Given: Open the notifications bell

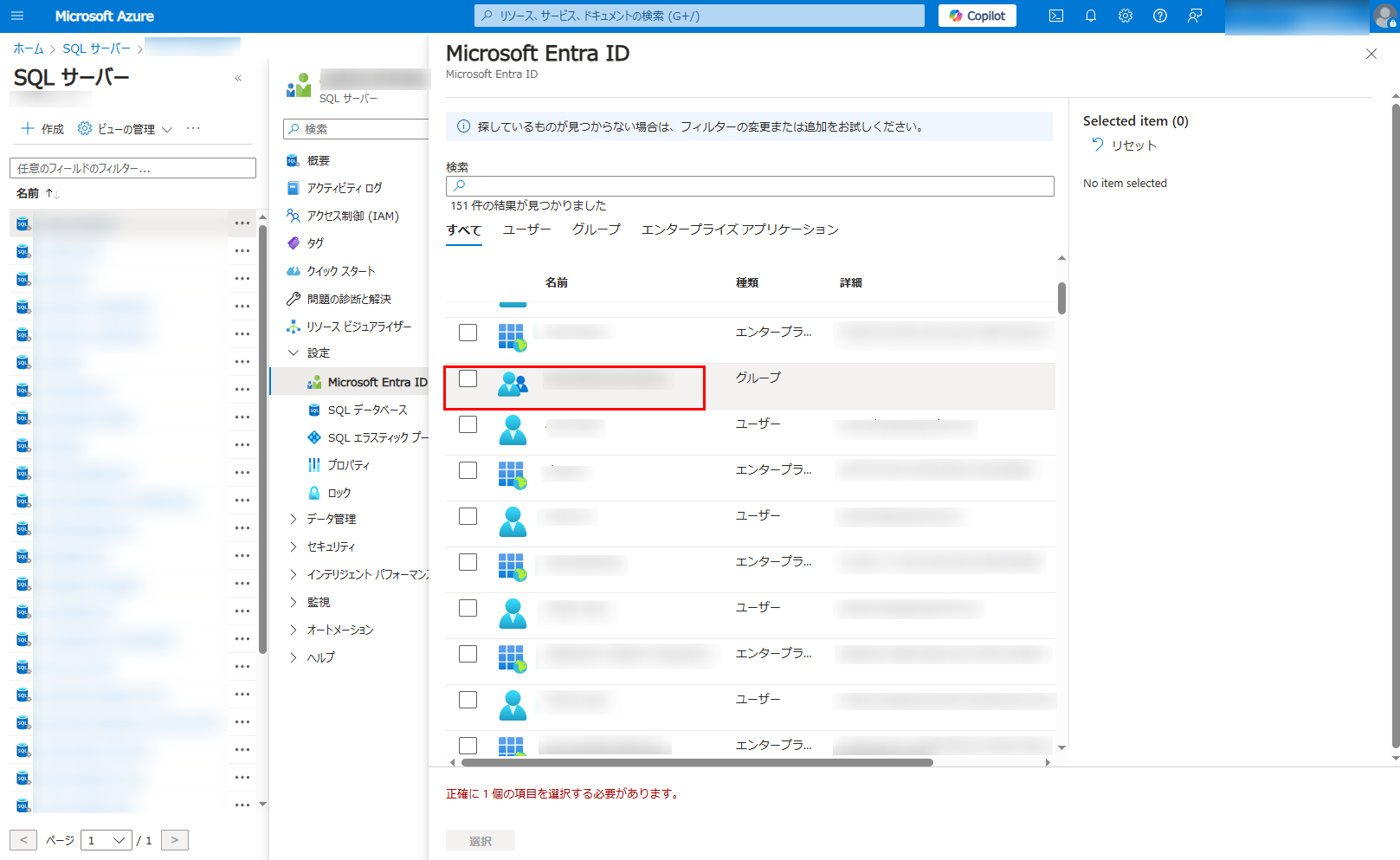Looking at the screenshot, I should 1091,16.
